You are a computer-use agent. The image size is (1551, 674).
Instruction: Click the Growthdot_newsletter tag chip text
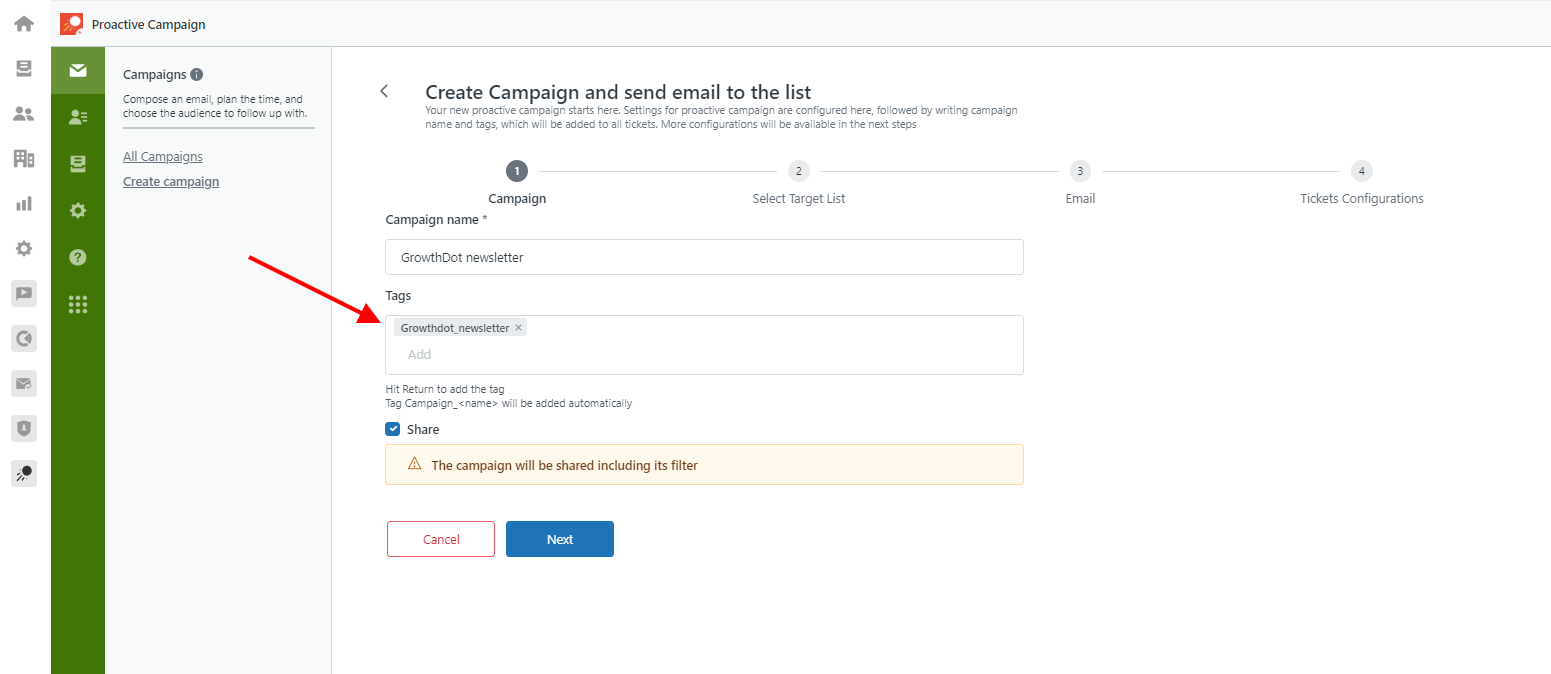(x=455, y=328)
